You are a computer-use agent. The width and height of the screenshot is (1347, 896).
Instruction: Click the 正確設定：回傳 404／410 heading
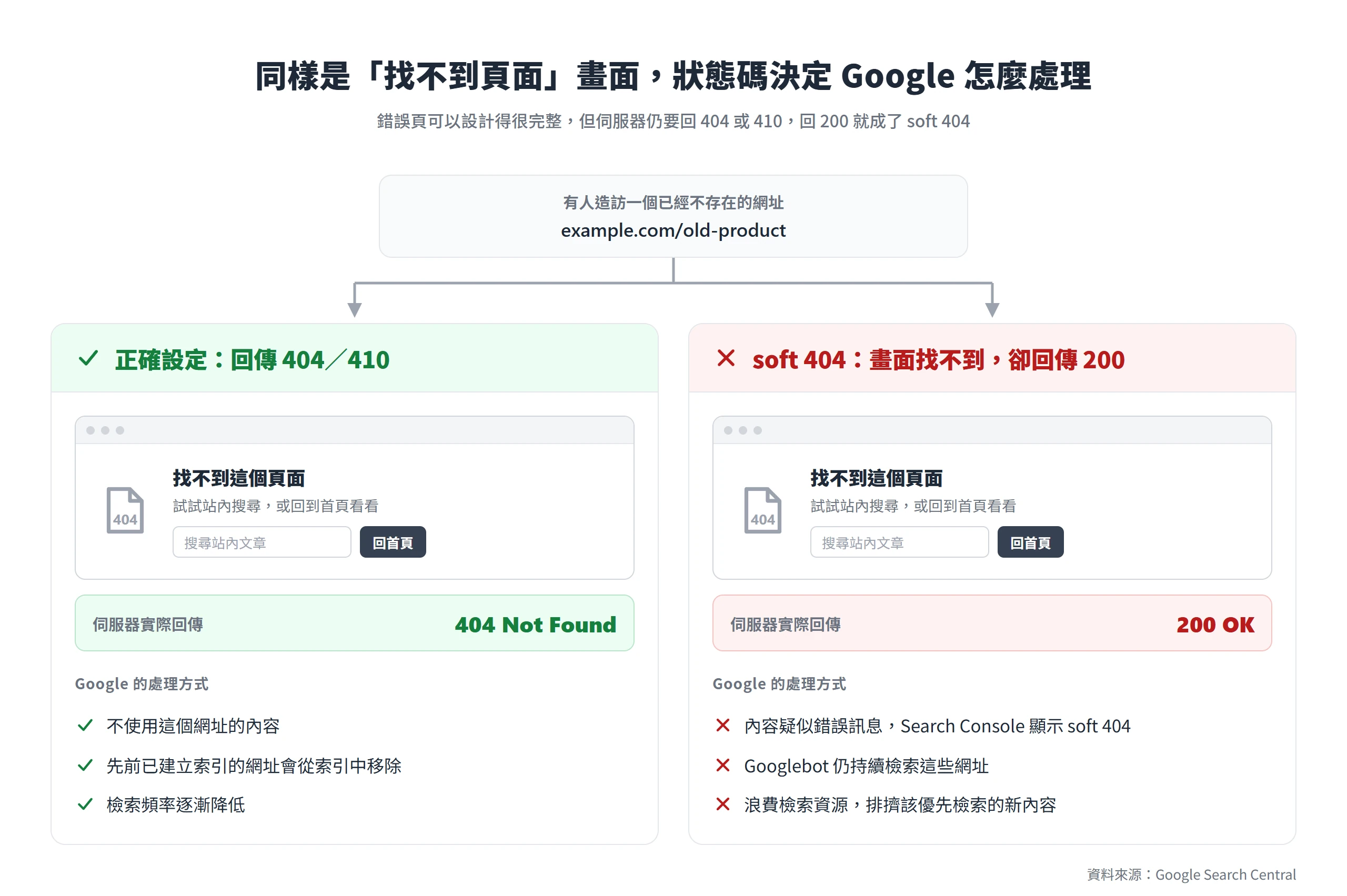252,360
